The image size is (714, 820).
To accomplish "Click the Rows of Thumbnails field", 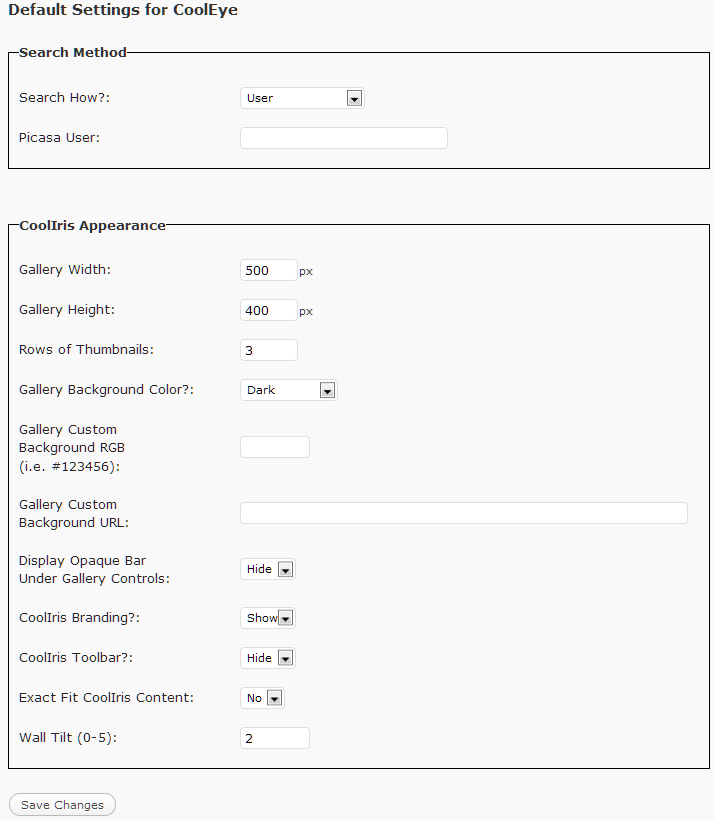I will point(269,350).
